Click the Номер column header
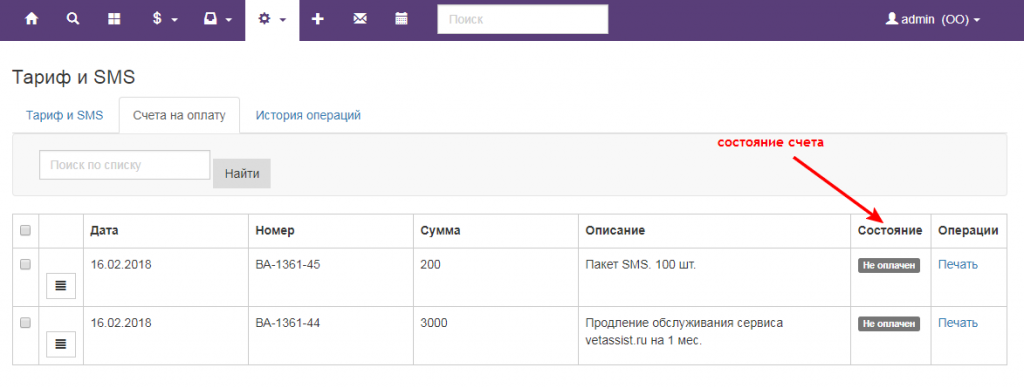The image size is (1024, 388). [275, 231]
